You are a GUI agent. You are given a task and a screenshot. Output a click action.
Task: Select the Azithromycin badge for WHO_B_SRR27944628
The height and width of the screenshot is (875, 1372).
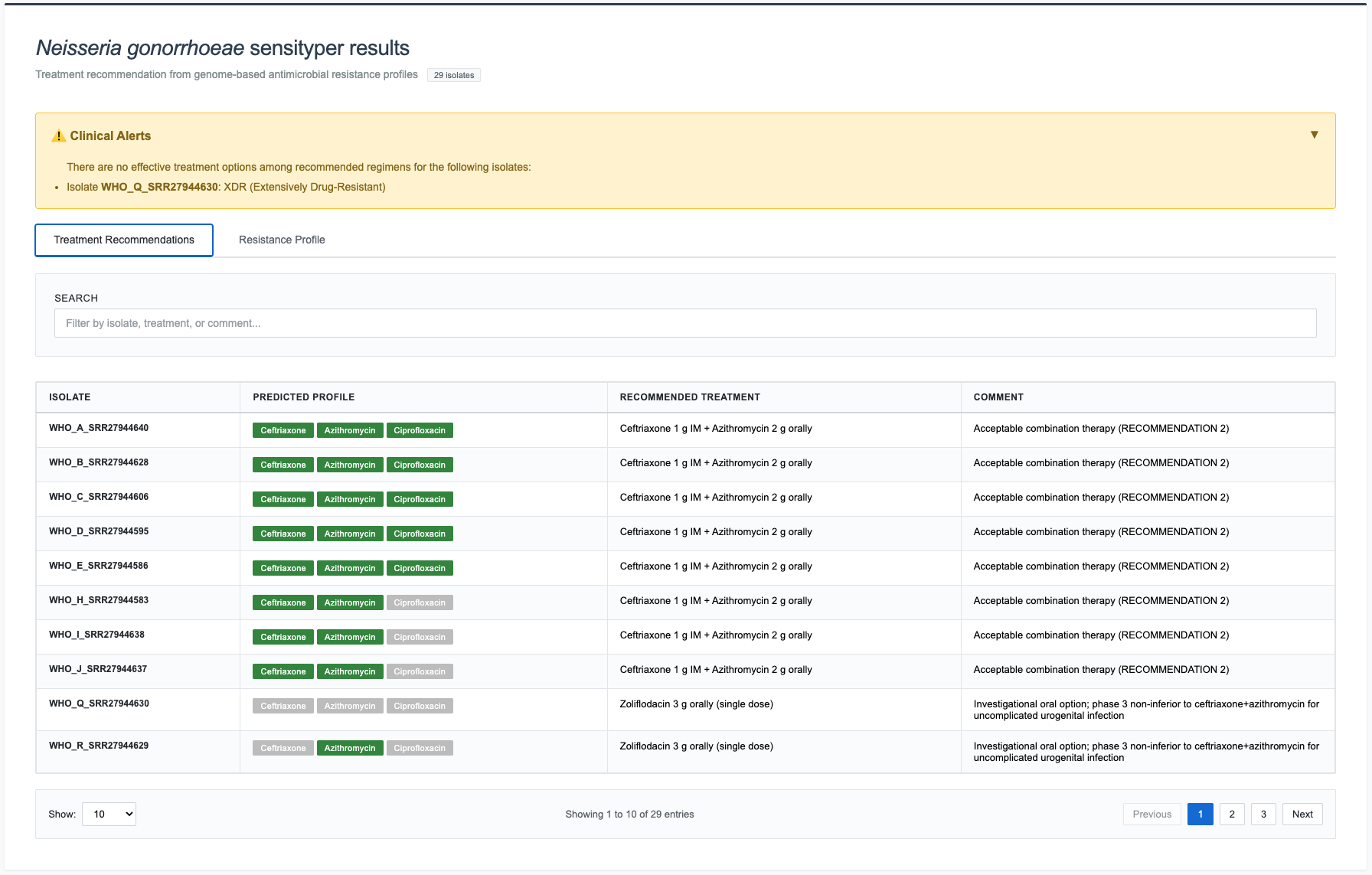[350, 465]
